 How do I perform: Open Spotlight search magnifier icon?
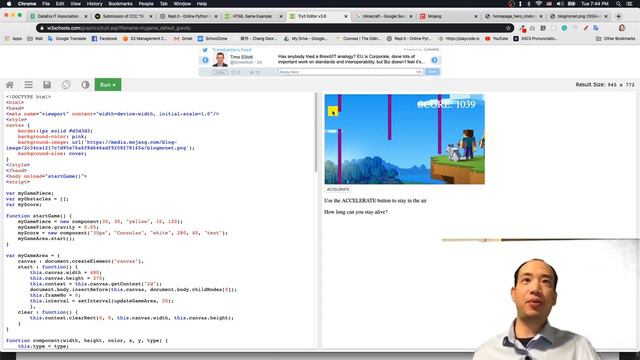point(619,4)
